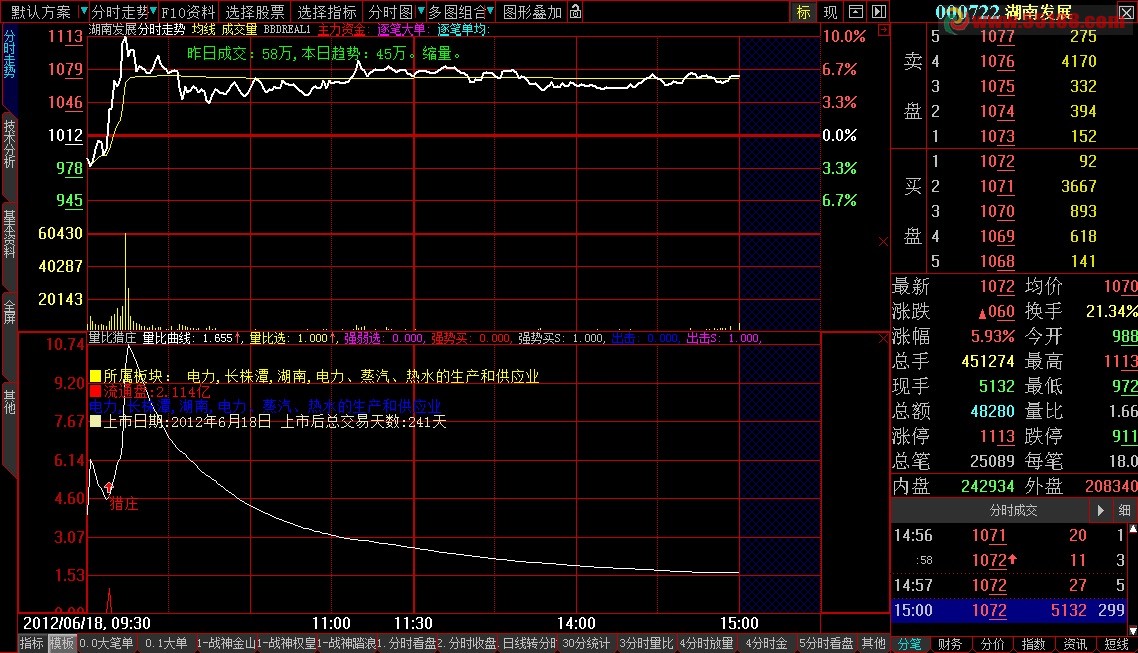The width and height of the screenshot is (1138, 653).
Task: Switch to the 指数 tab
Action: [1033, 644]
